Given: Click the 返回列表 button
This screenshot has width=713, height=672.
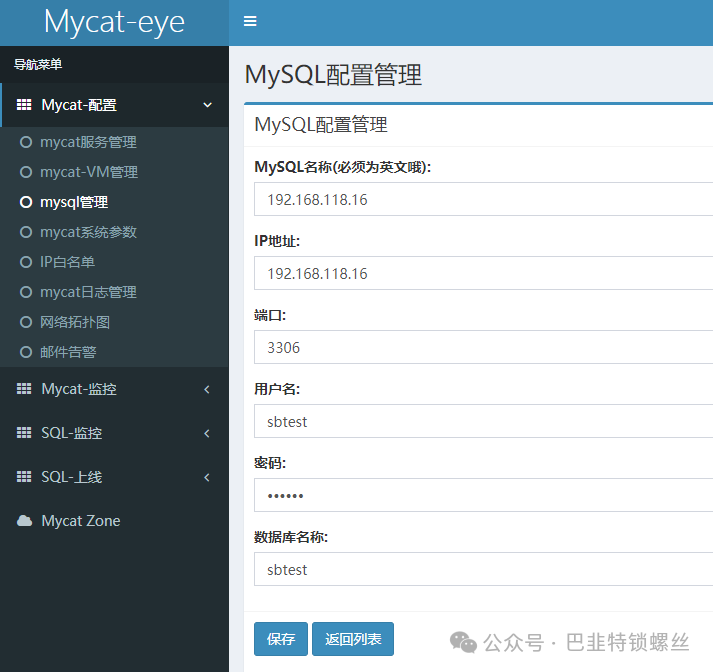Looking at the screenshot, I should tap(353, 639).
